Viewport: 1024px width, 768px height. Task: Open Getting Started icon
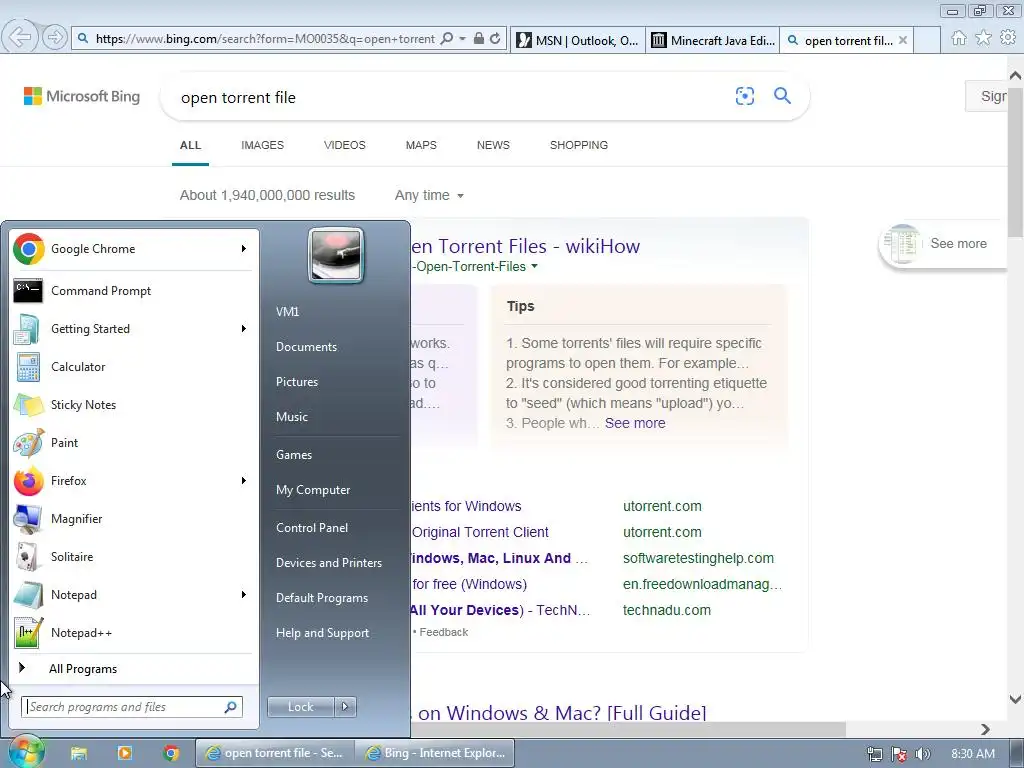coord(28,329)
